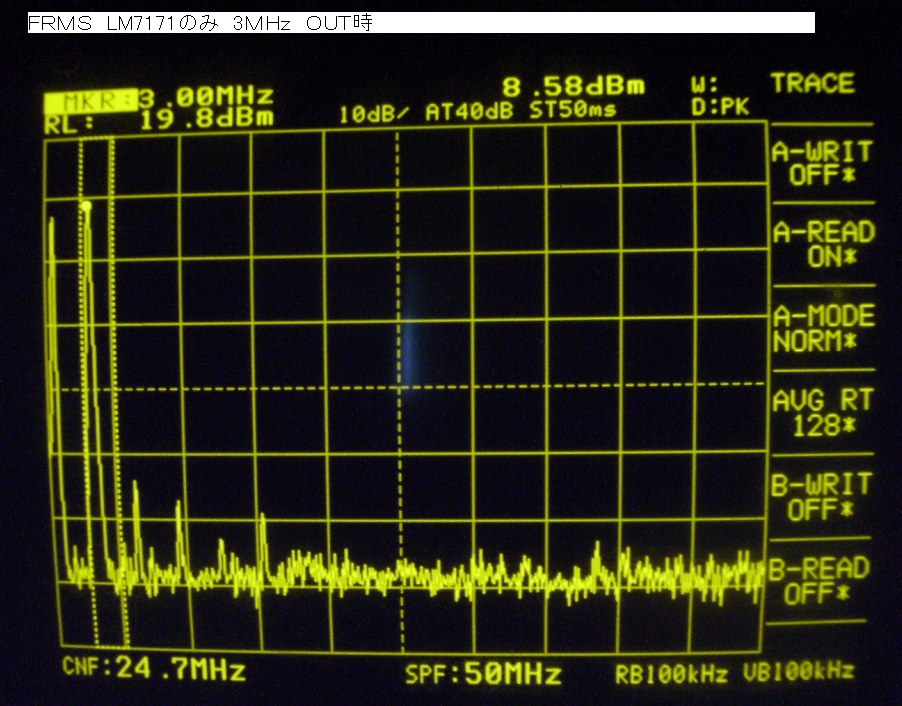Click the RB100kHz resolution bandwidth readout
The height and width of the screenshot is (706, 902).
click(x=671, y=674)
